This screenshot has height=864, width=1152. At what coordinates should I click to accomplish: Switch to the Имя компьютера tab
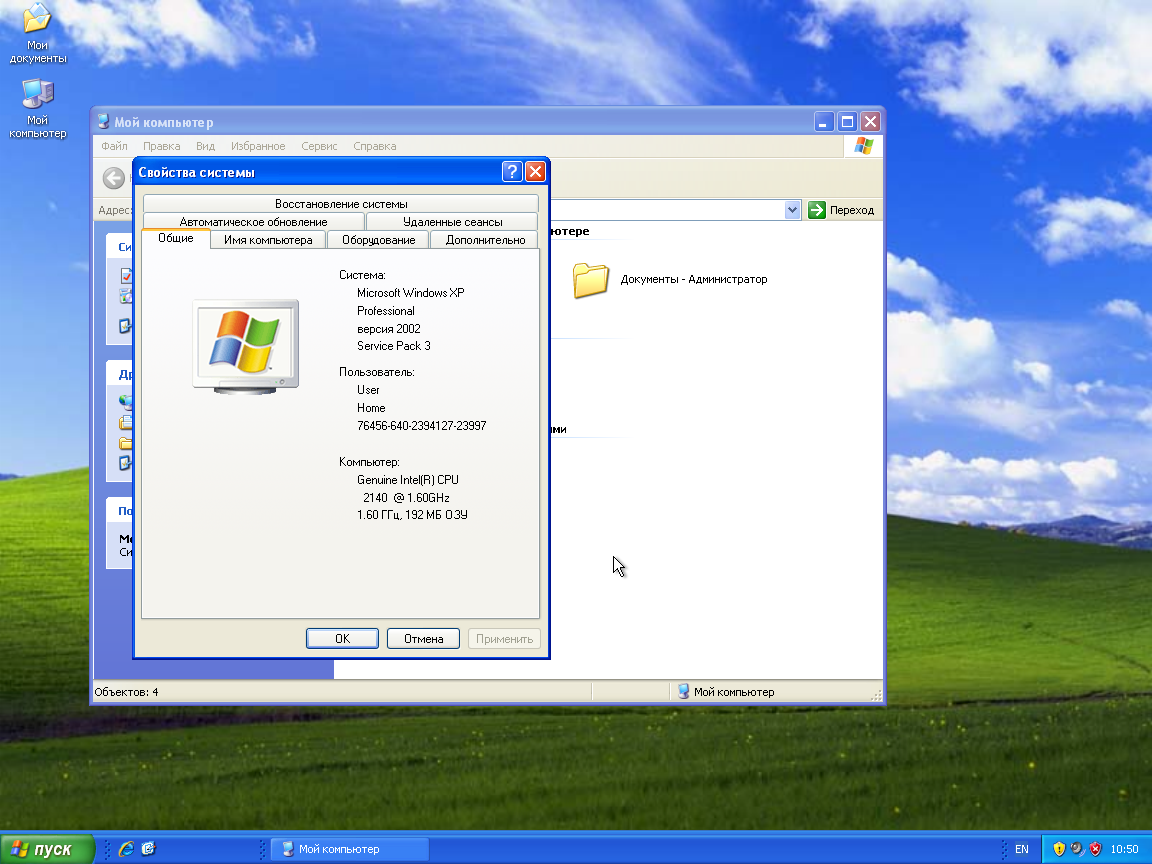click(x=268, y=240)
